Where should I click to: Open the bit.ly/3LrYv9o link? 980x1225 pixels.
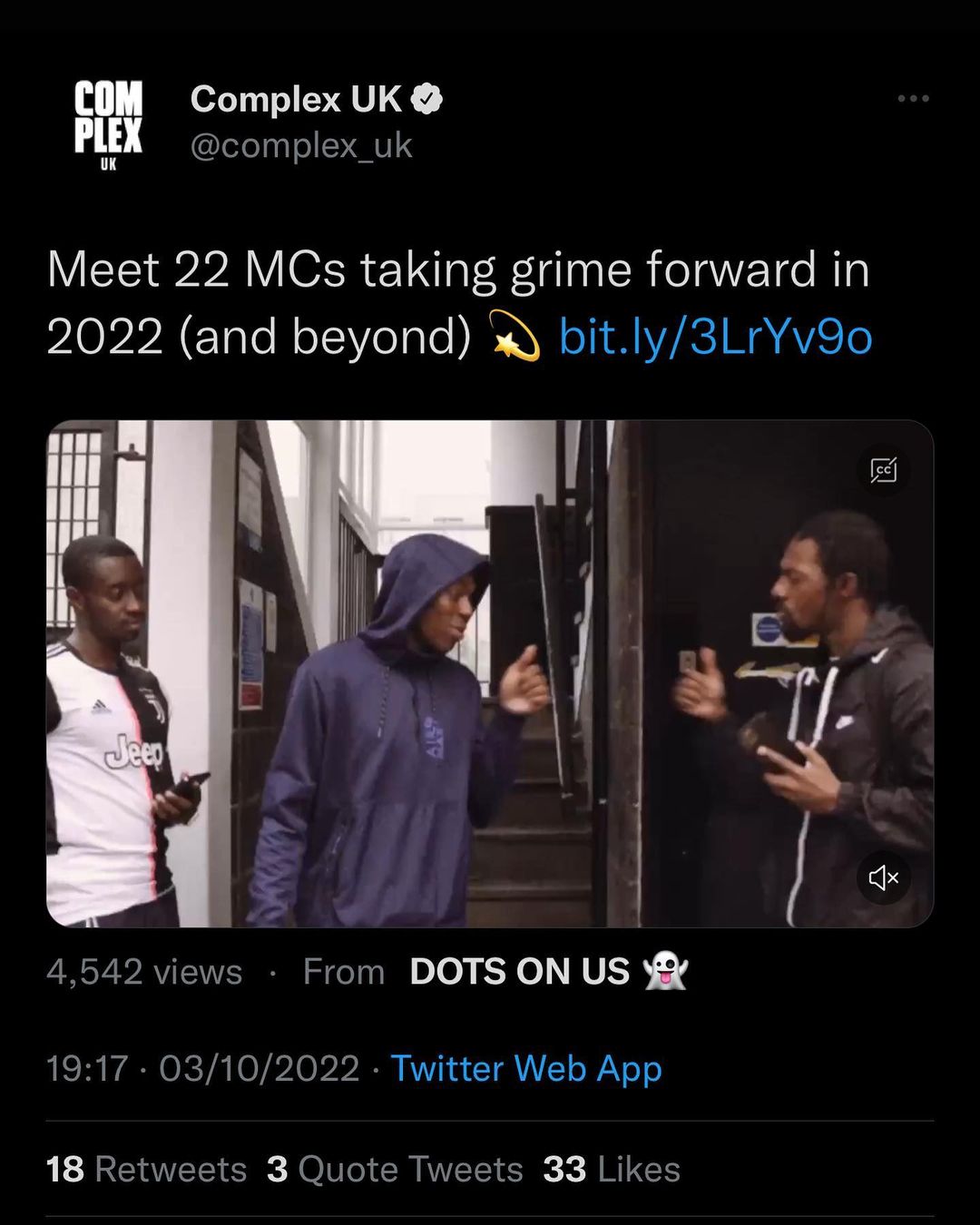pos(716,337)
